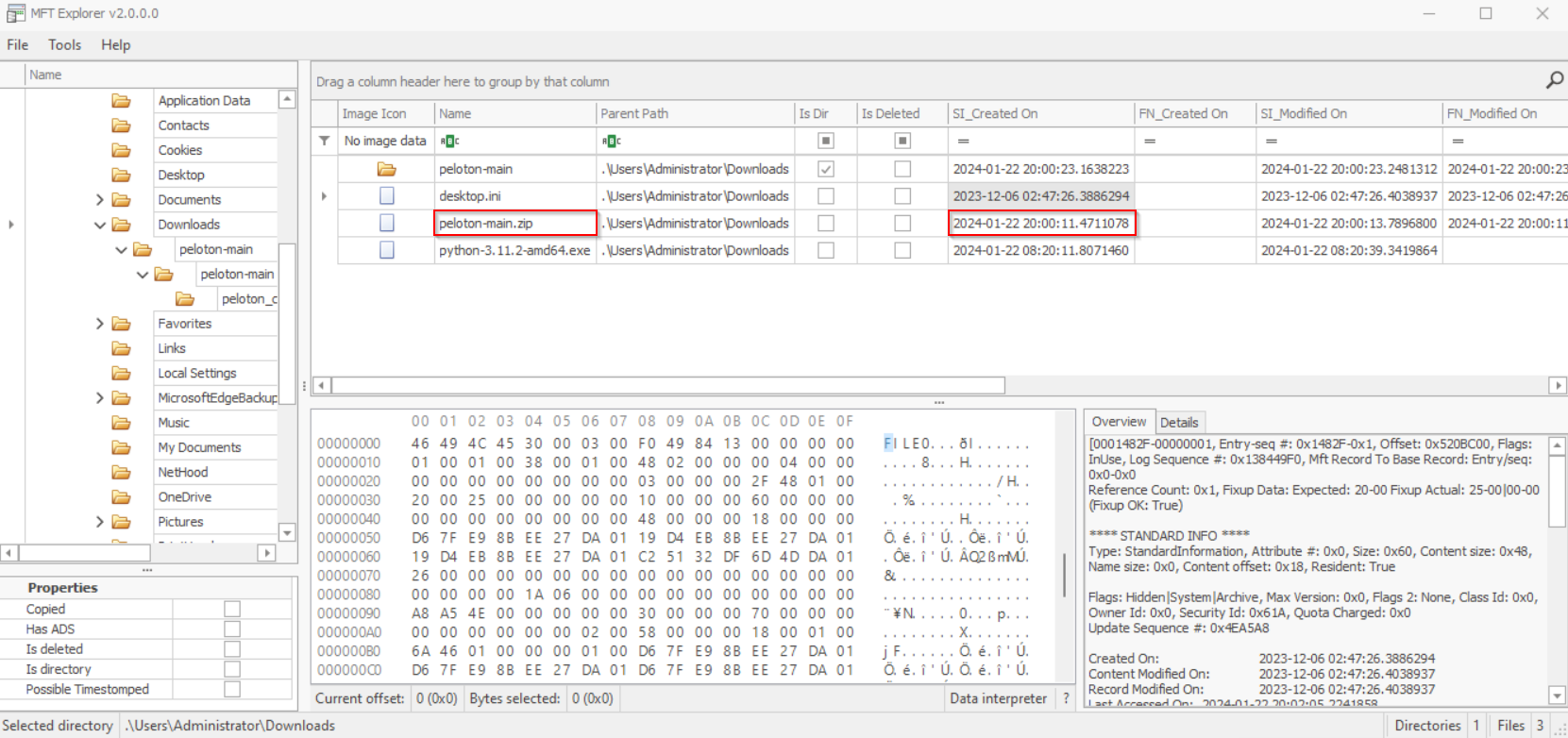Click the My Documents folder icon
1568x738 pixels.
click(x=121, y=447)
